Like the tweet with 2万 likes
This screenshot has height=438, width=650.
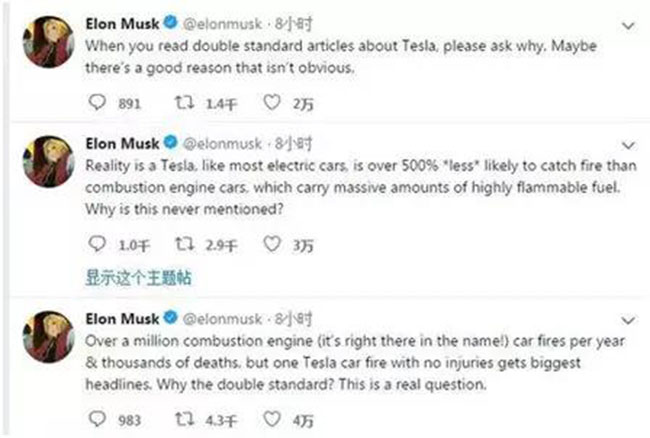point(272,102)
